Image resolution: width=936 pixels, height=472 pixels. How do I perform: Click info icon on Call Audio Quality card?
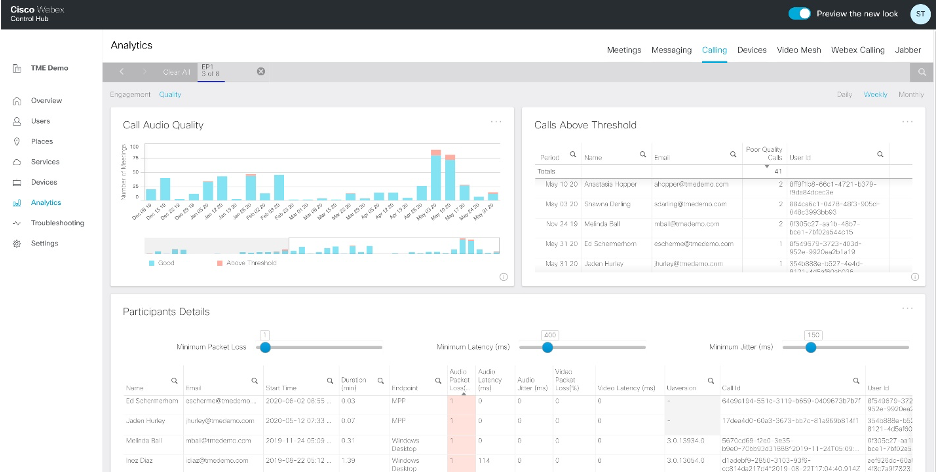tap(503, 277)
